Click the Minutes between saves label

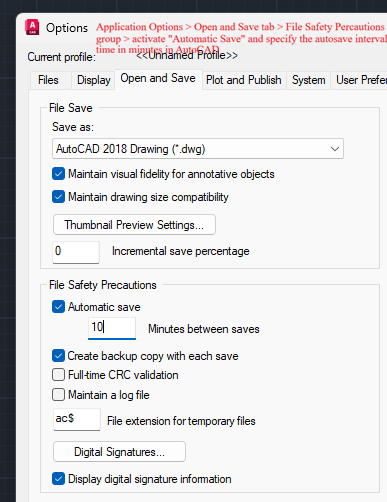pyautogui.click(x=204, y=329)
